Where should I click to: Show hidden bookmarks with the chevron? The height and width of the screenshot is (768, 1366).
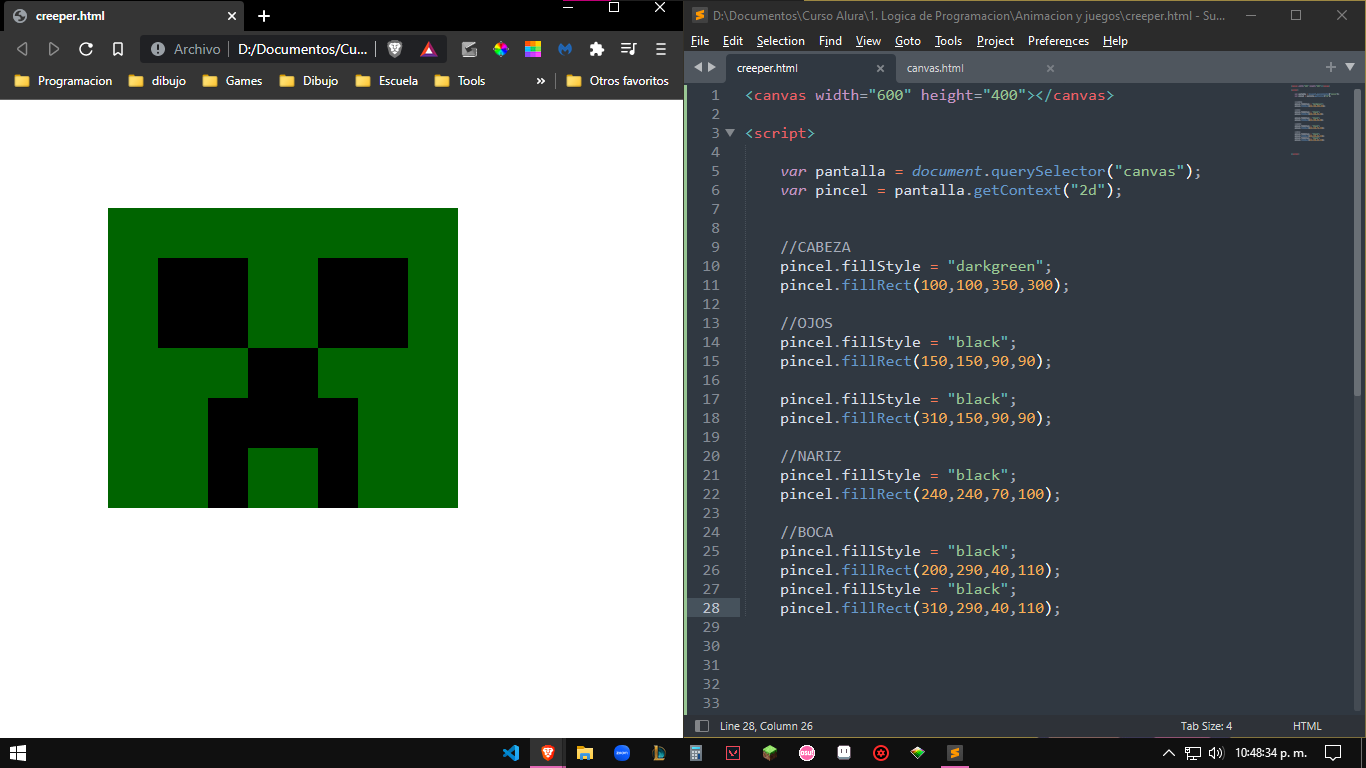(541, 81)
